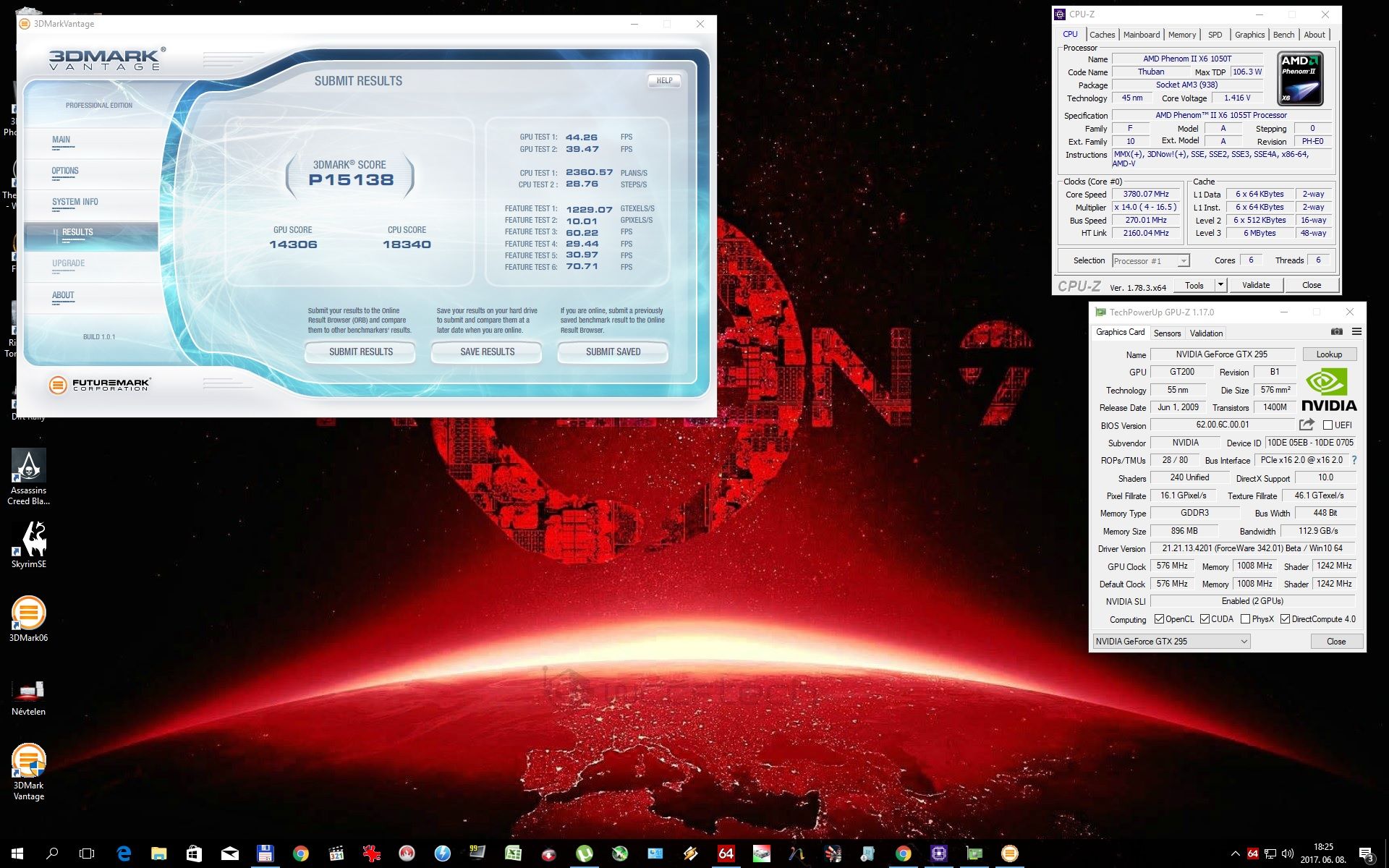
Task: Open the Processor #1 selection dropdown
Action: click(1184, 261)
